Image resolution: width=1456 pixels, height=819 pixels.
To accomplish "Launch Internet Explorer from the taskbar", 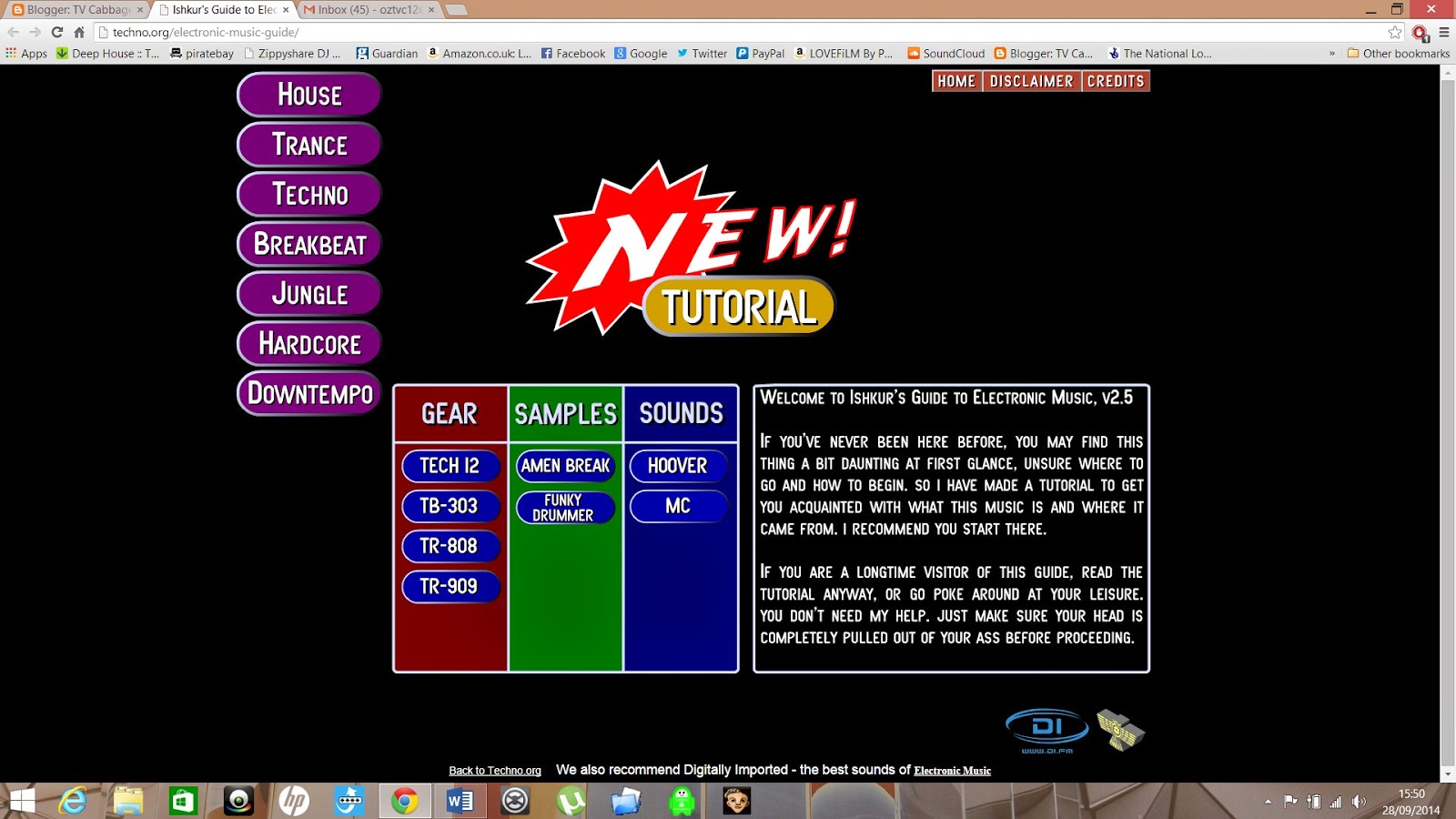I will 73,801.
